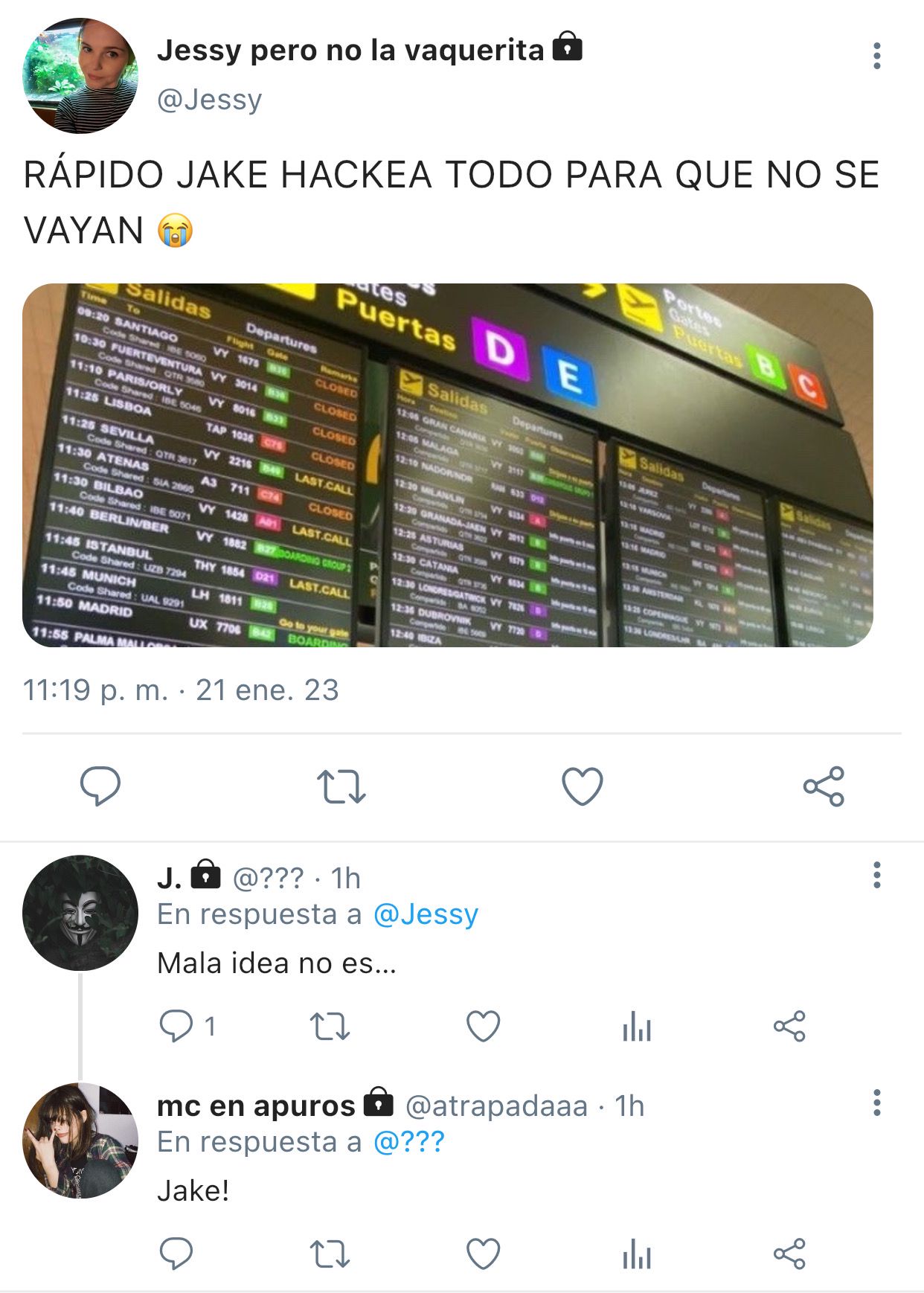
Task: View analytics on J.'s reply
Action: point(637,1027)
